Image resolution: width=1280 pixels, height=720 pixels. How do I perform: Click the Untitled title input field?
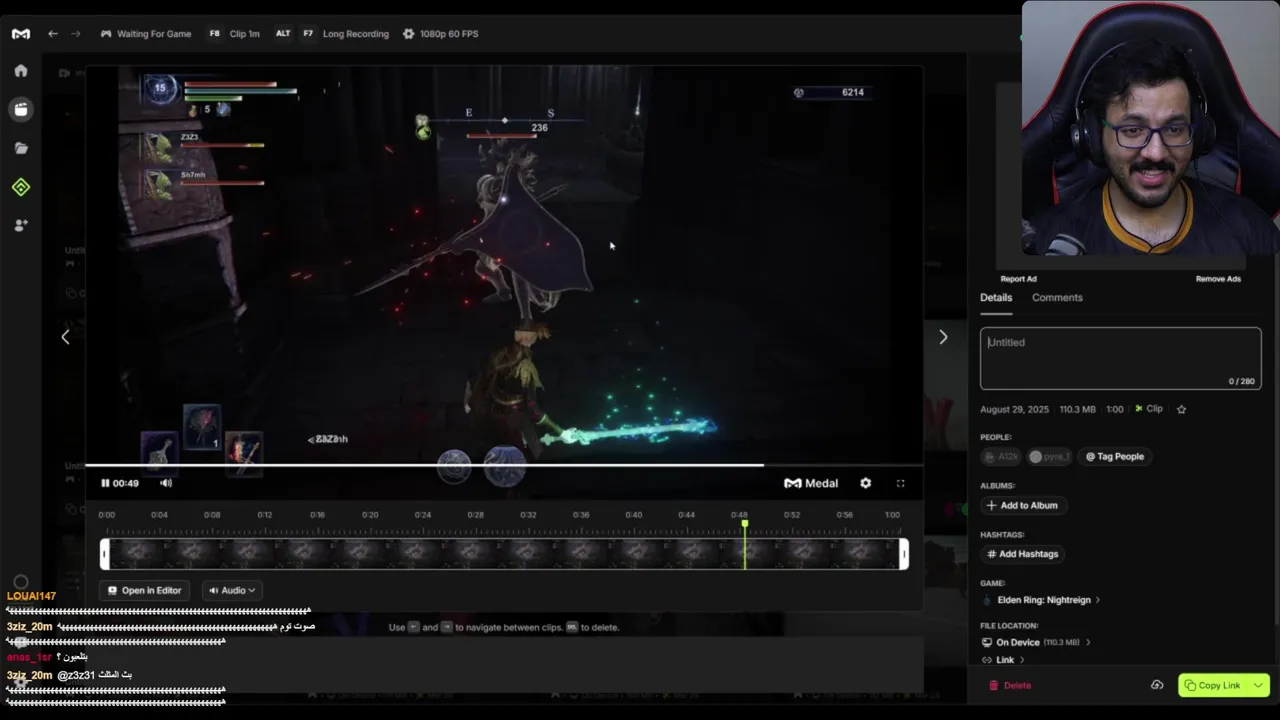1121,358
